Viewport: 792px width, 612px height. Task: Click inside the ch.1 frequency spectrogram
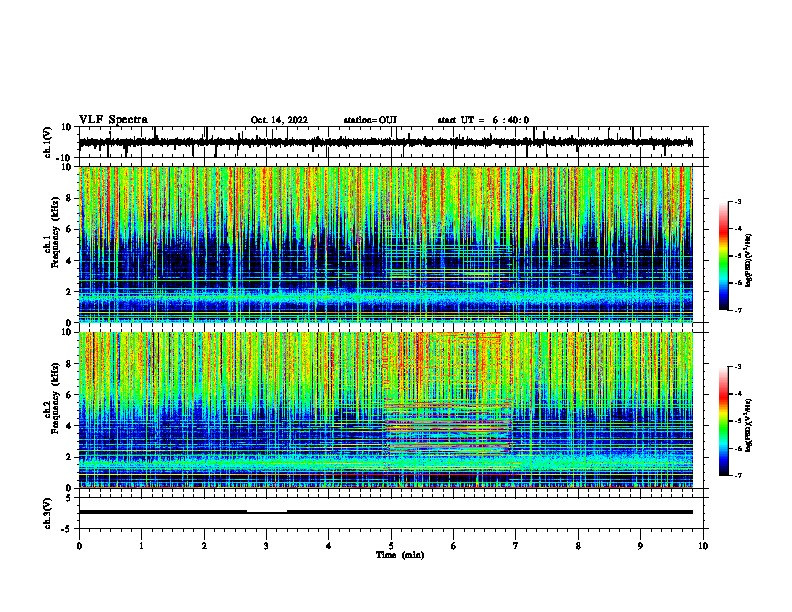pyautogui.click(x=386, y=244)
